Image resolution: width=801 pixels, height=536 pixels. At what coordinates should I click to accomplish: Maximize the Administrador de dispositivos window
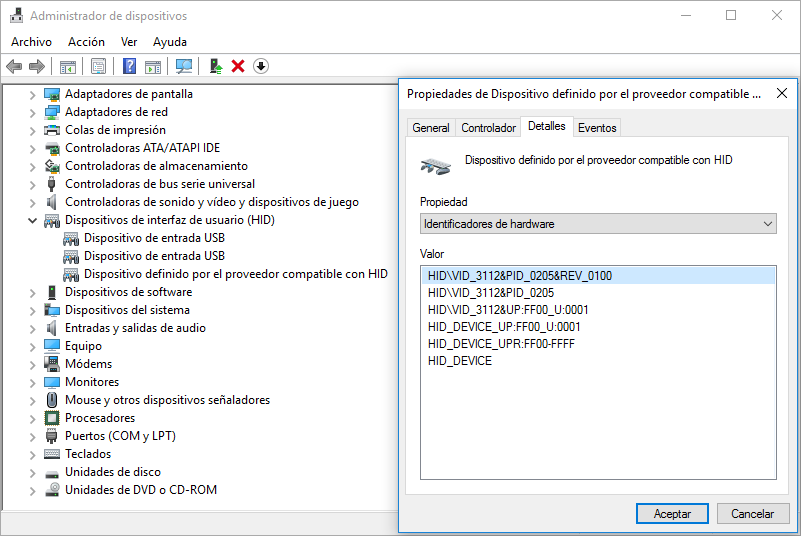[x=731, y=15]
